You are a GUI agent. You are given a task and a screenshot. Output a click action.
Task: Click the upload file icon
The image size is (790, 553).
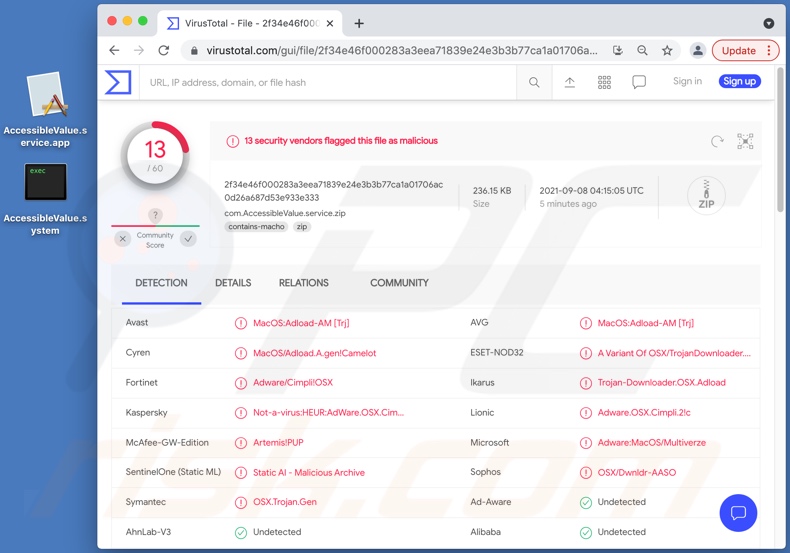click(569, 82)
